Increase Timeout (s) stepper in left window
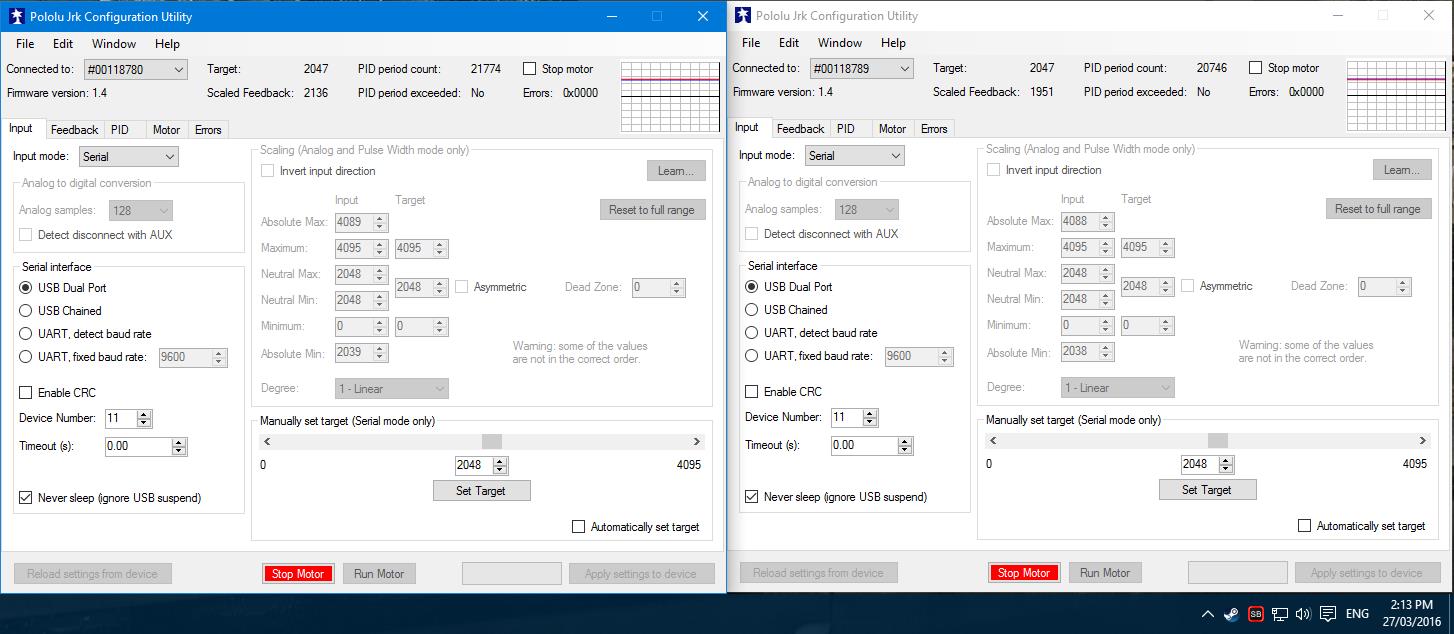The width and height of the screenshot is (1454, 634). (x=179, y=443)
